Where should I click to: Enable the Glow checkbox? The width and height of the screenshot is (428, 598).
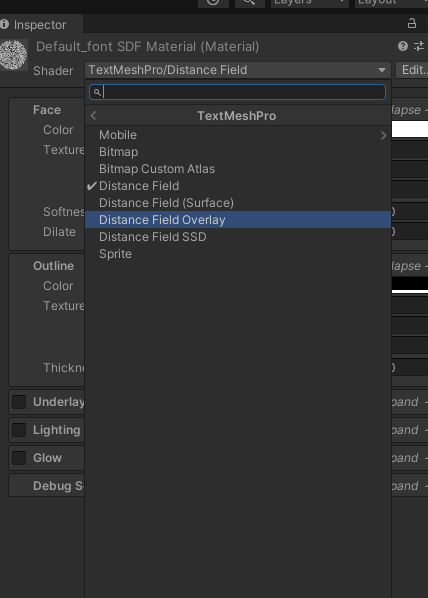click(x=19, y=458)
